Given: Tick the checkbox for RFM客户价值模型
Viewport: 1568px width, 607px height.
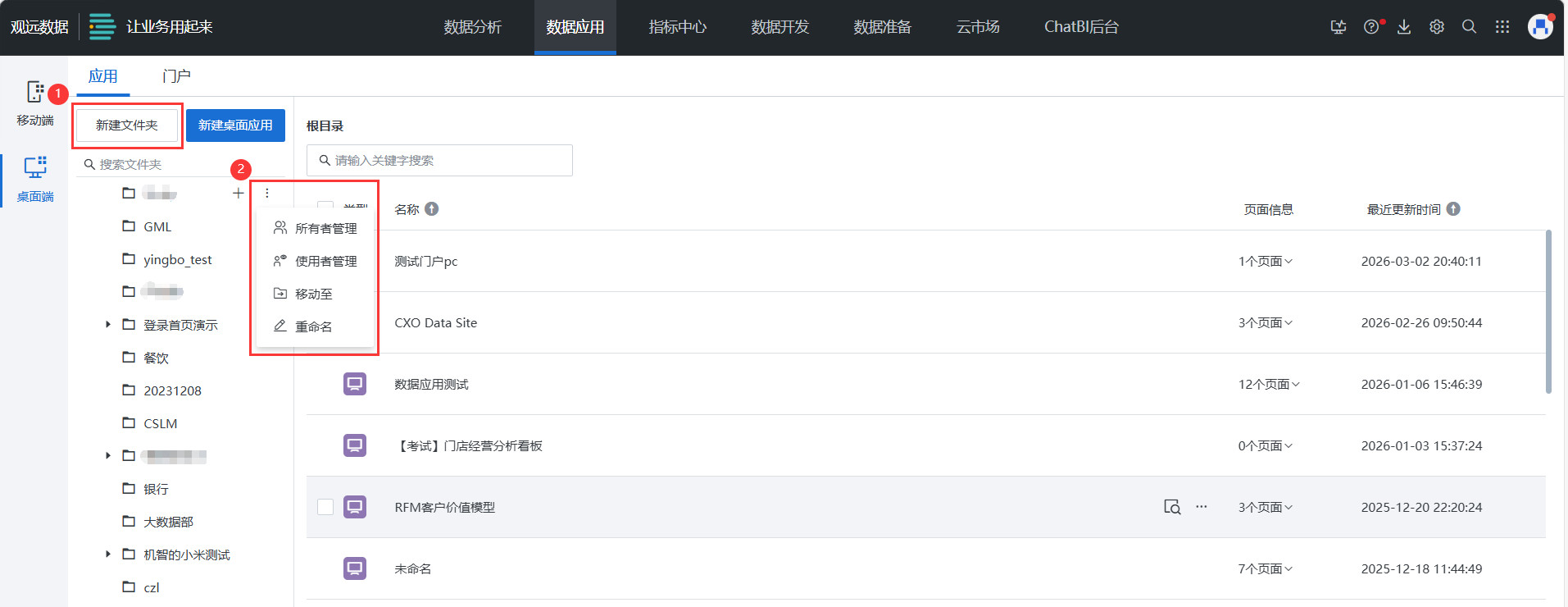Looking at the screenshot, I should pyautogui.click(x=325, y=507).
